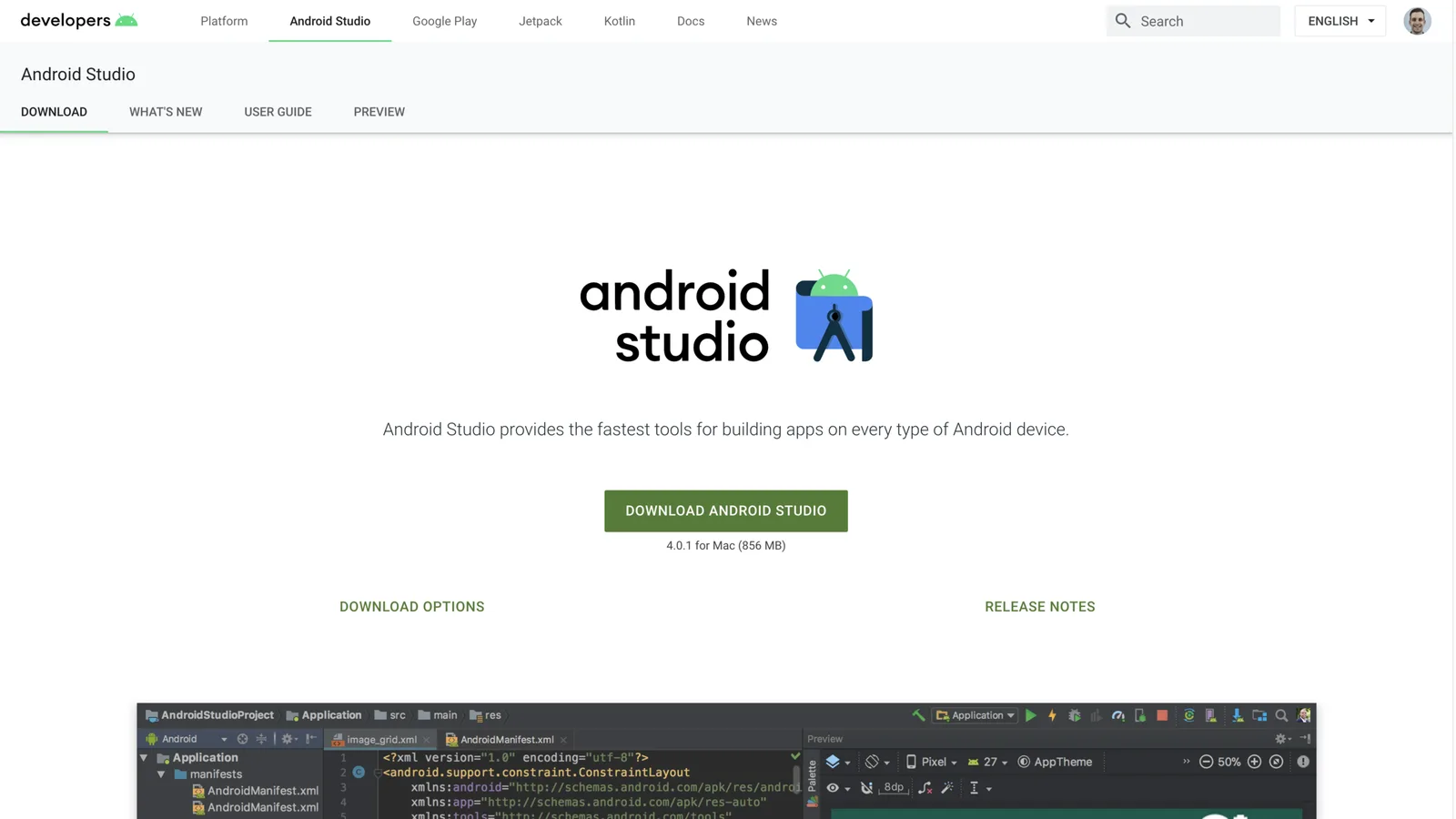
Task: Open the API 27 version dropdown
Action: pyautogui.click(x=987, y=762)
